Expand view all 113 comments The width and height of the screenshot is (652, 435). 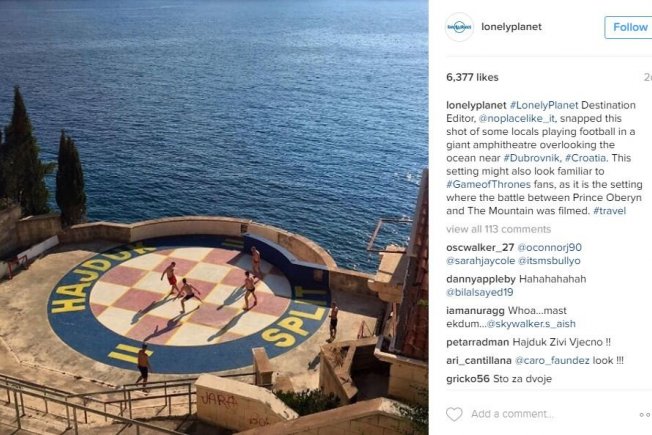click(x=499, y=229)
